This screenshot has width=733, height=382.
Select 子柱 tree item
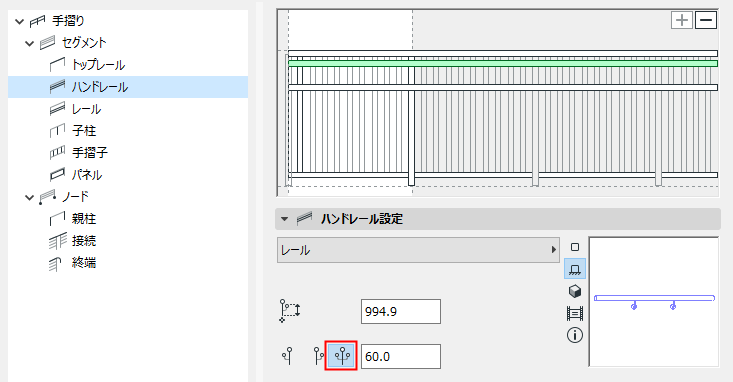pyautogui.click(x=84, y=130)
